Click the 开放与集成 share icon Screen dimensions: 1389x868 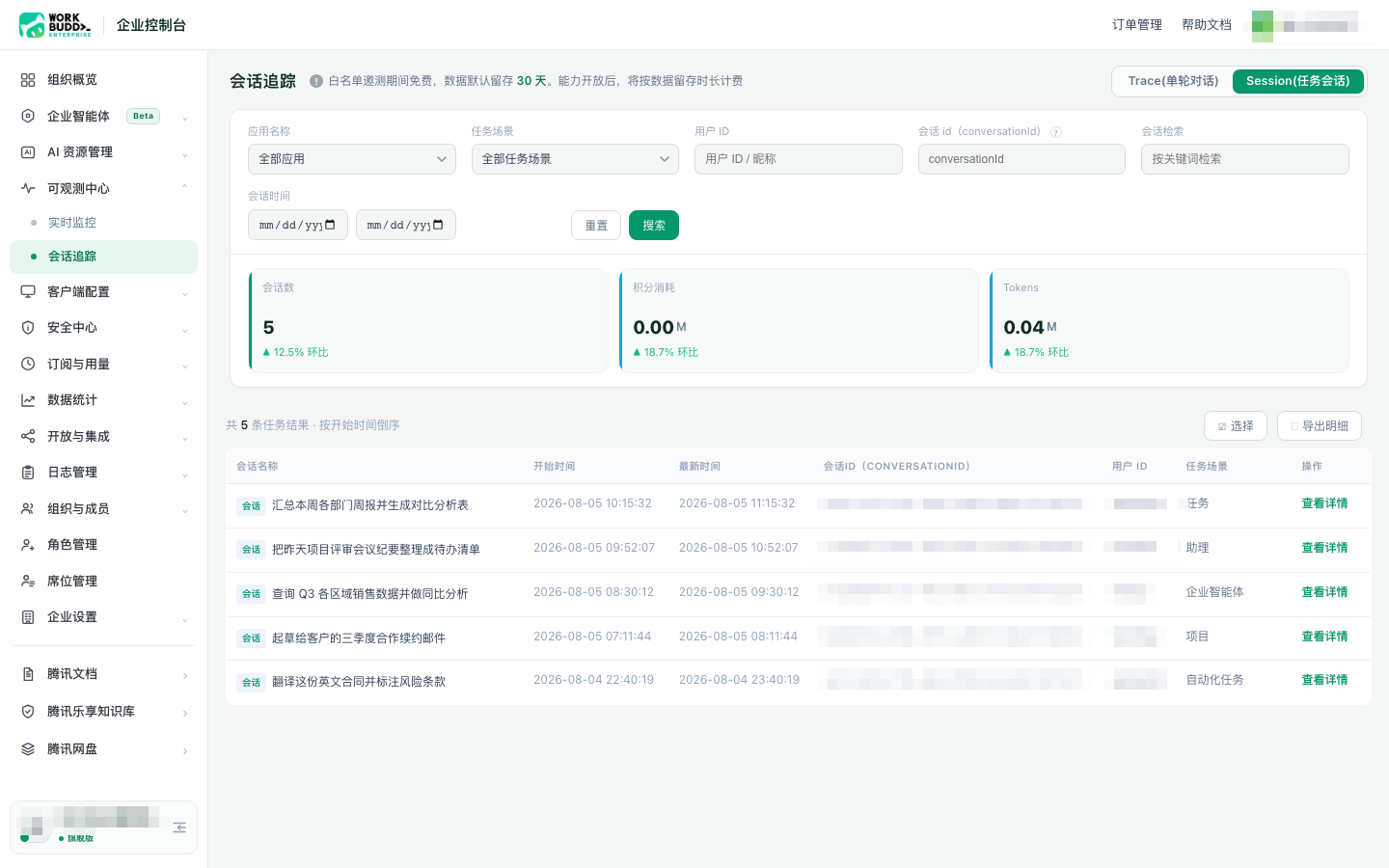28,436
